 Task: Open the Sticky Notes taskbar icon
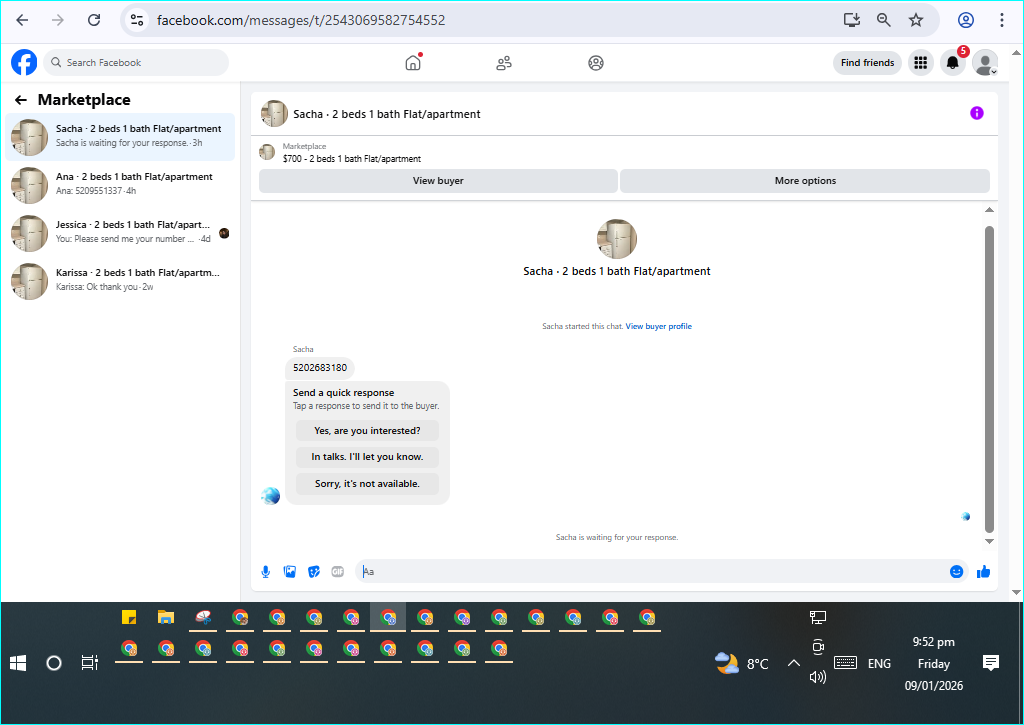pos(129,617)
